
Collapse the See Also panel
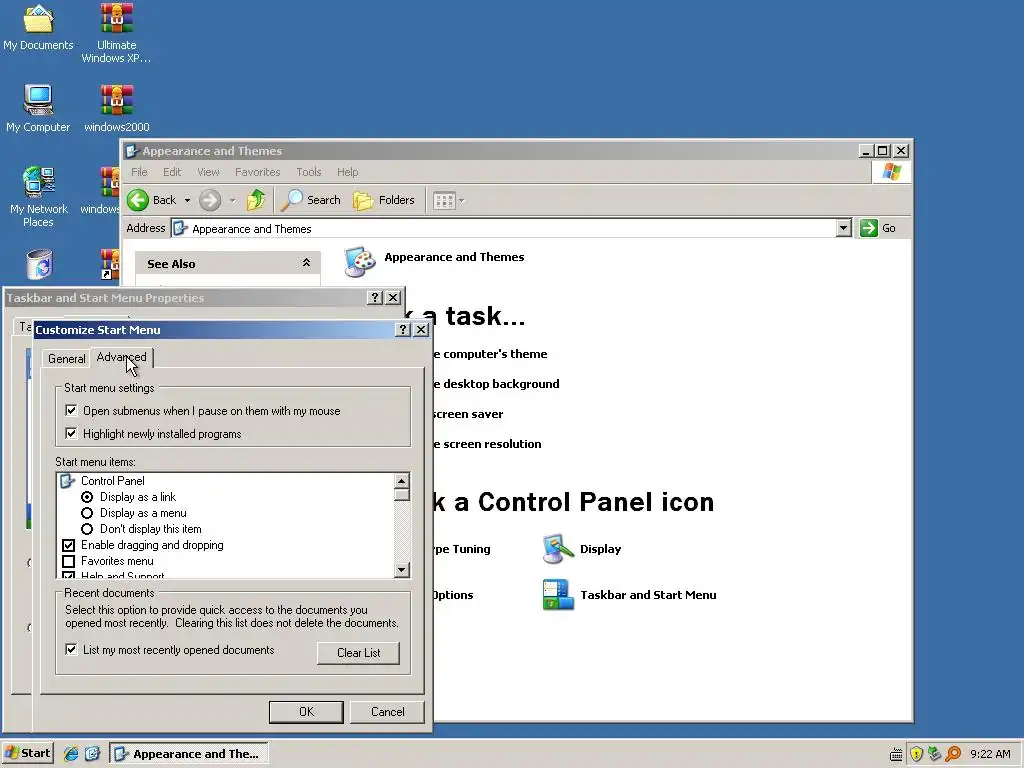coord(306,263)
